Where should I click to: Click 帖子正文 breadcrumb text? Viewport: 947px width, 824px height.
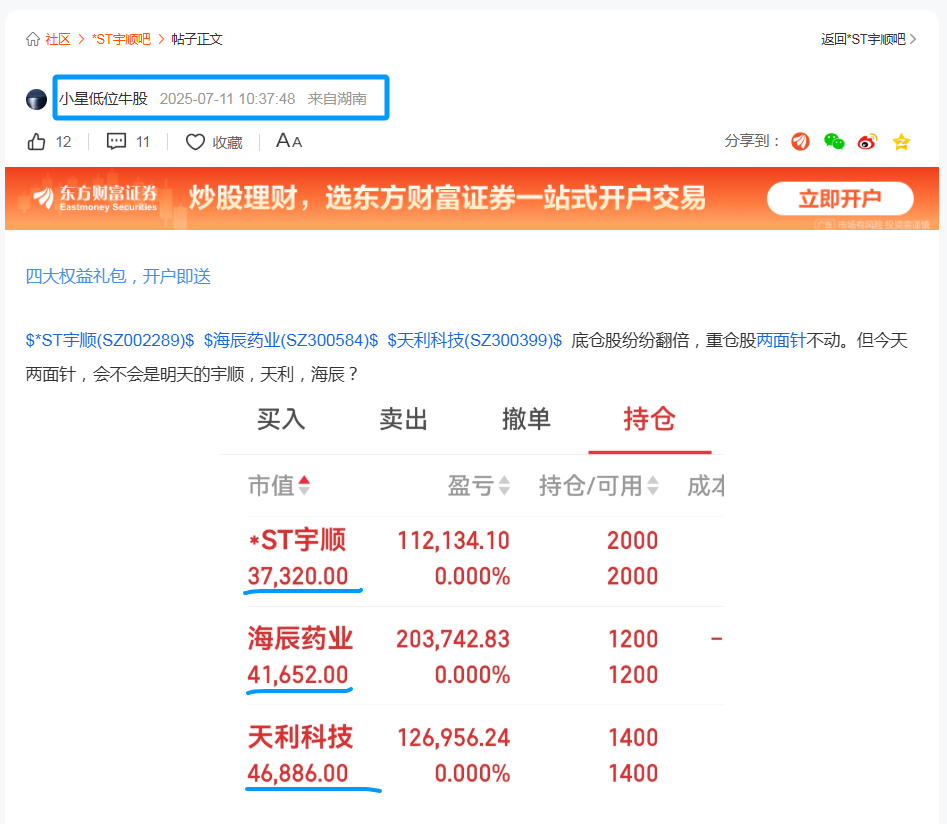(x=197, y=39)
